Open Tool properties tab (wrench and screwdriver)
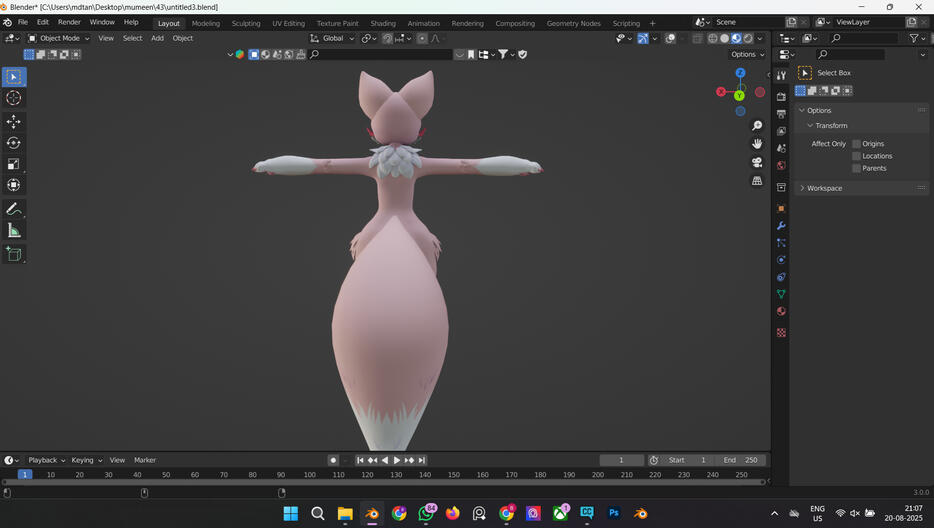This screenshot has width=934, height=528. tap(782, 75)
